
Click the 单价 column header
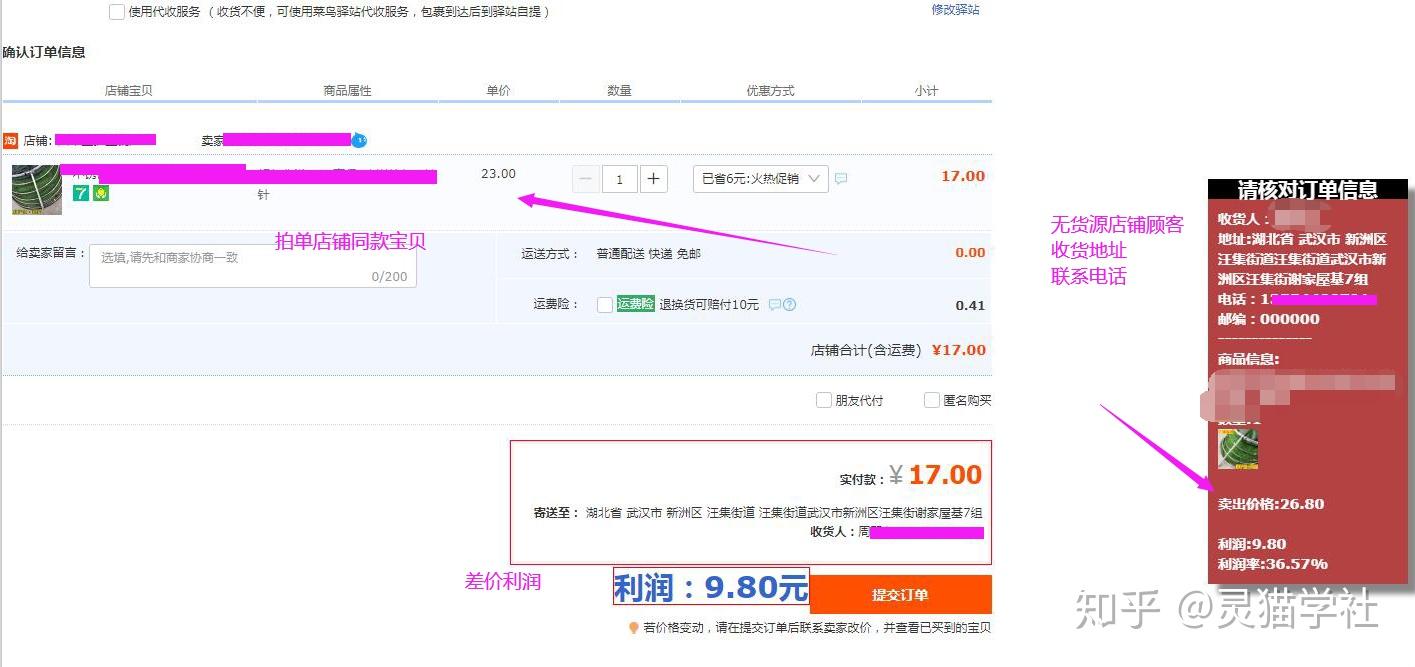click(499, 90)
